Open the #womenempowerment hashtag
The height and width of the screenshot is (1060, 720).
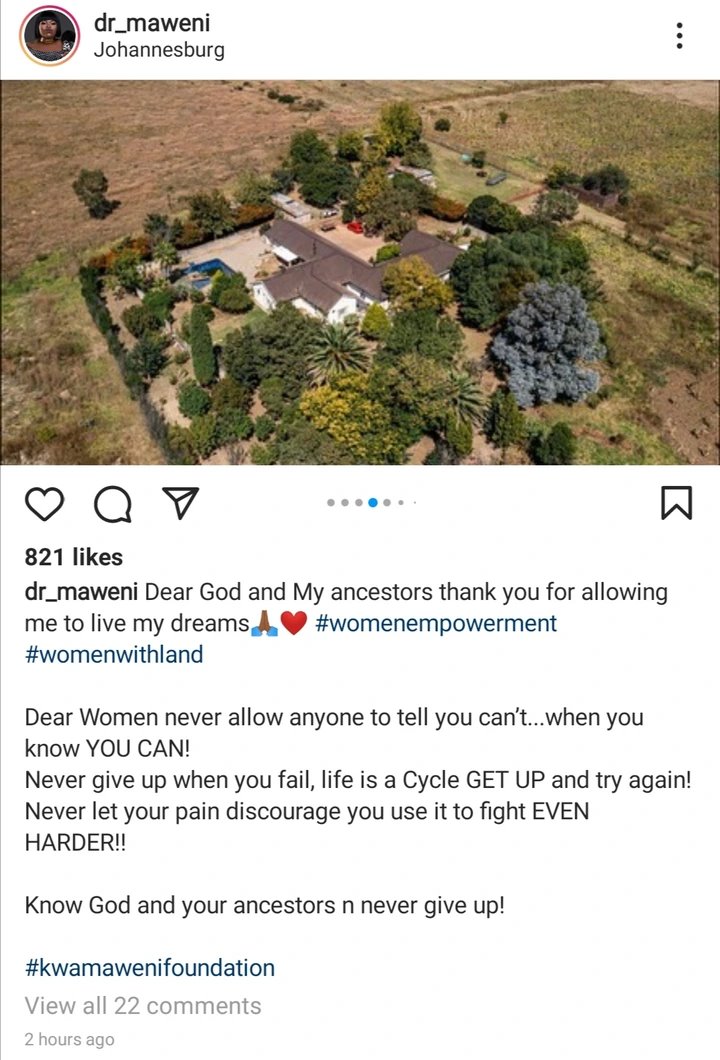436,623
